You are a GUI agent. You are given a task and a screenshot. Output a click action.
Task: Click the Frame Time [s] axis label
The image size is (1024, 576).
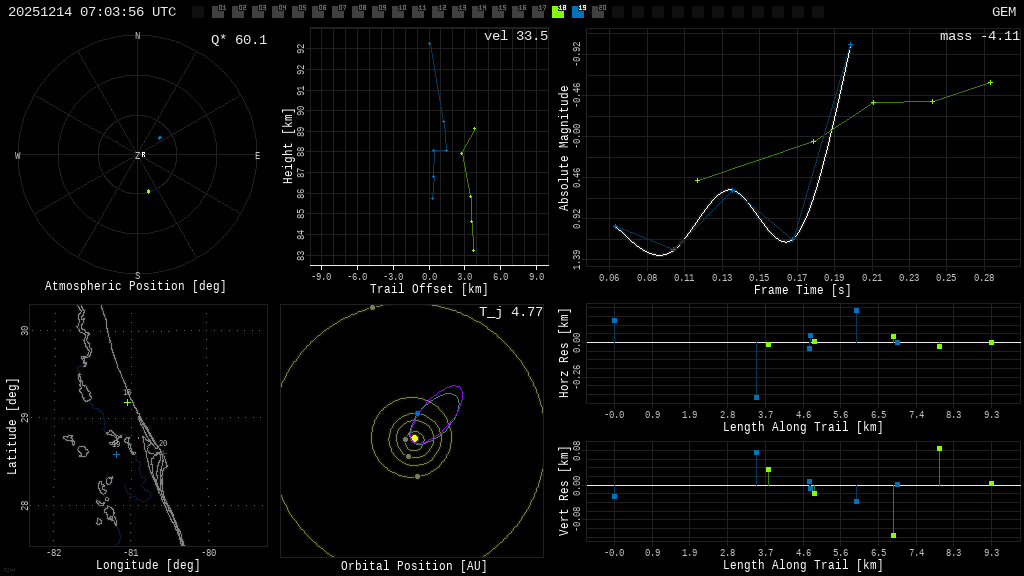point(803,290)
